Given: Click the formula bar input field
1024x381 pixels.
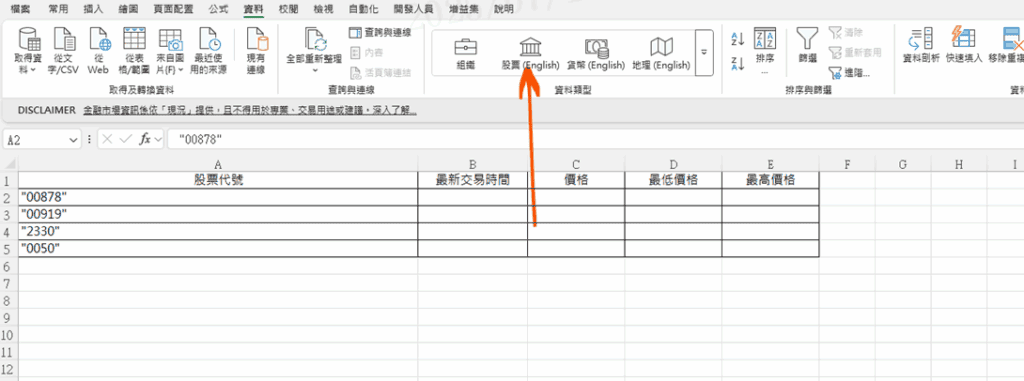Looking at the screenshot, I should (594, 139).
